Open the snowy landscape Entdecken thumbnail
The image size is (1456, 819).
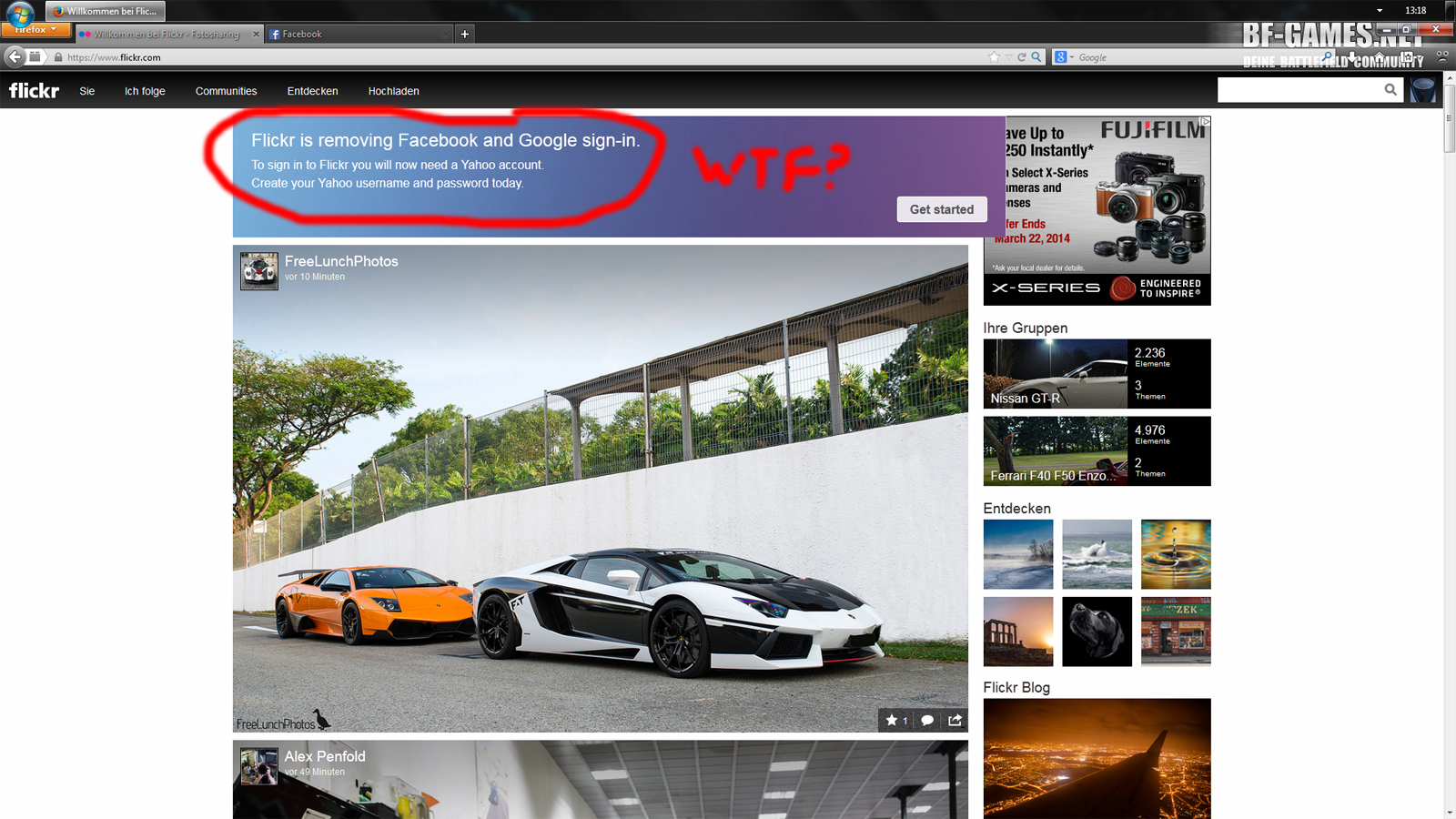[x=1018, y=554]
